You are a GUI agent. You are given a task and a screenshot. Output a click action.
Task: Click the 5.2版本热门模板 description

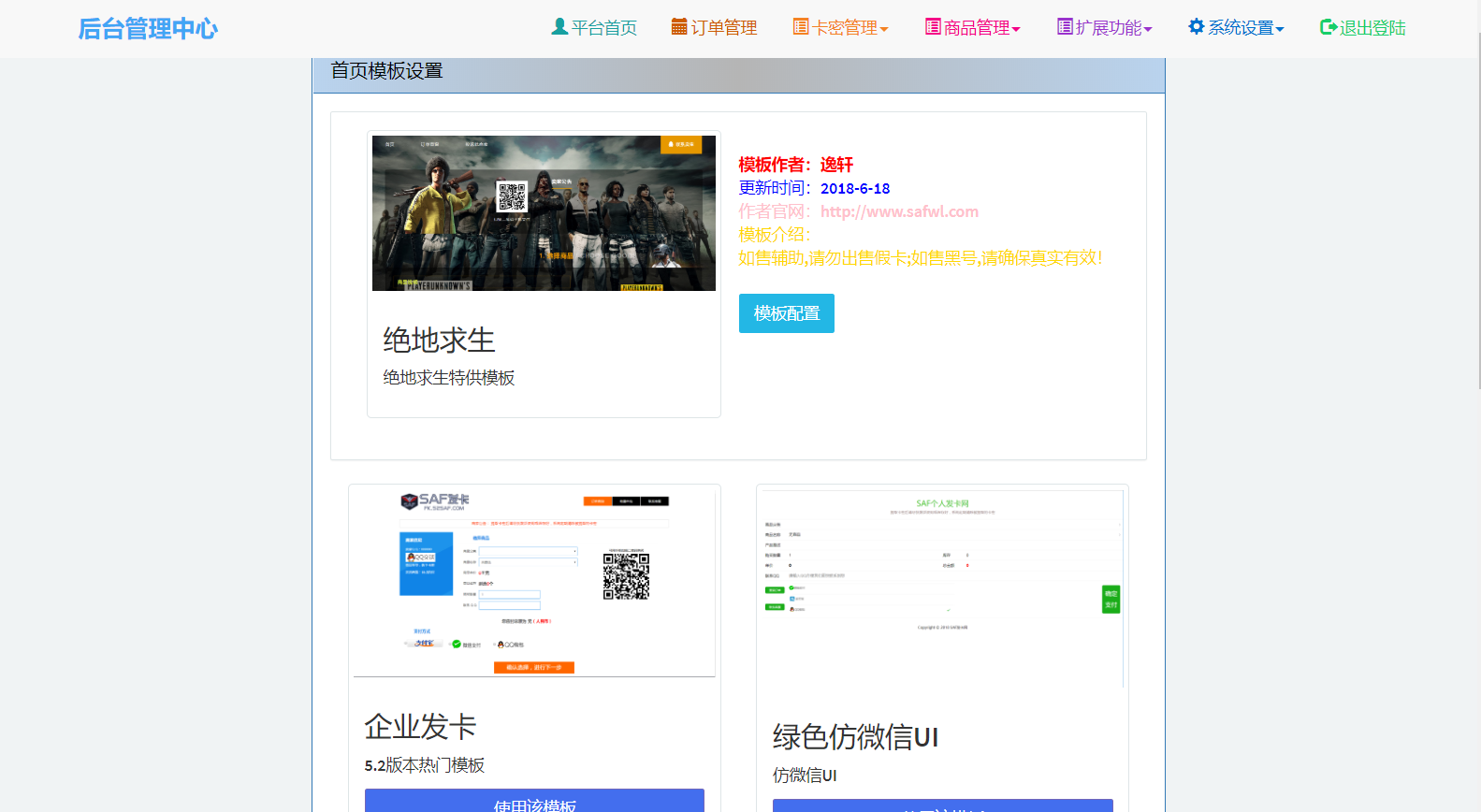tap(425, 765)
